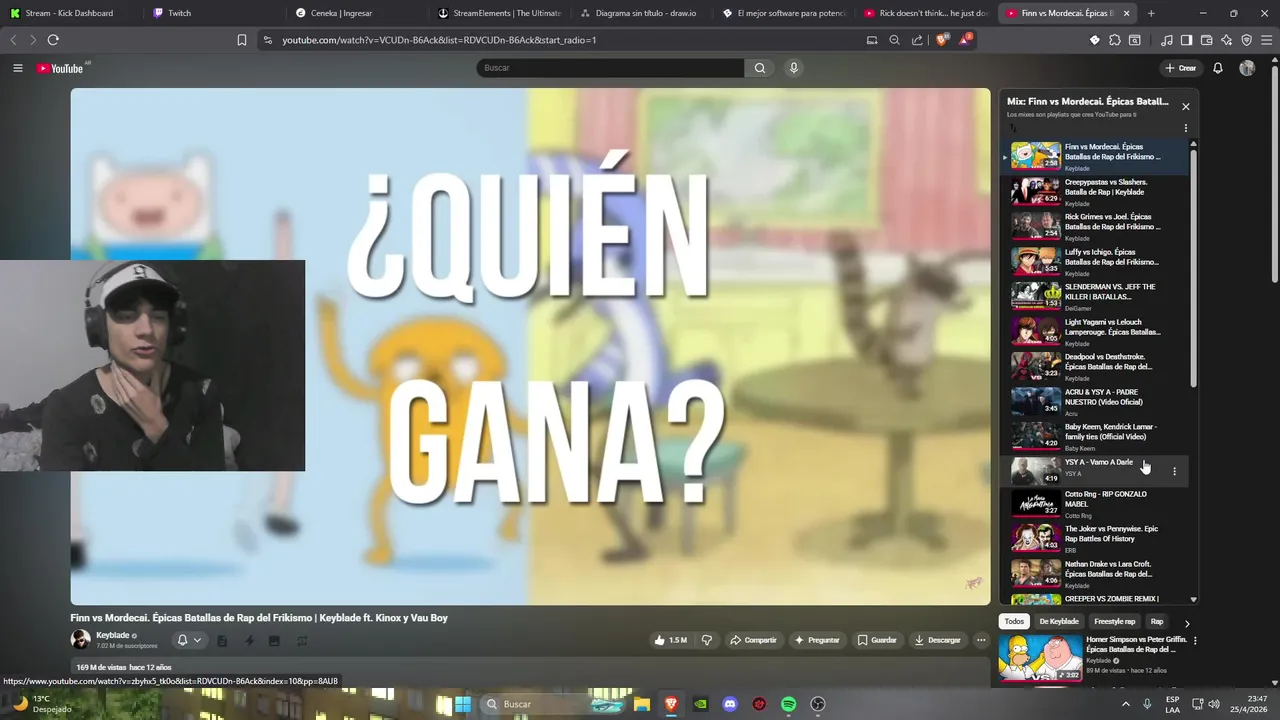The image size is (1280, 720).
Task: Like the video with 1.5 M thumbs up
Action: (x=671, y=640)
